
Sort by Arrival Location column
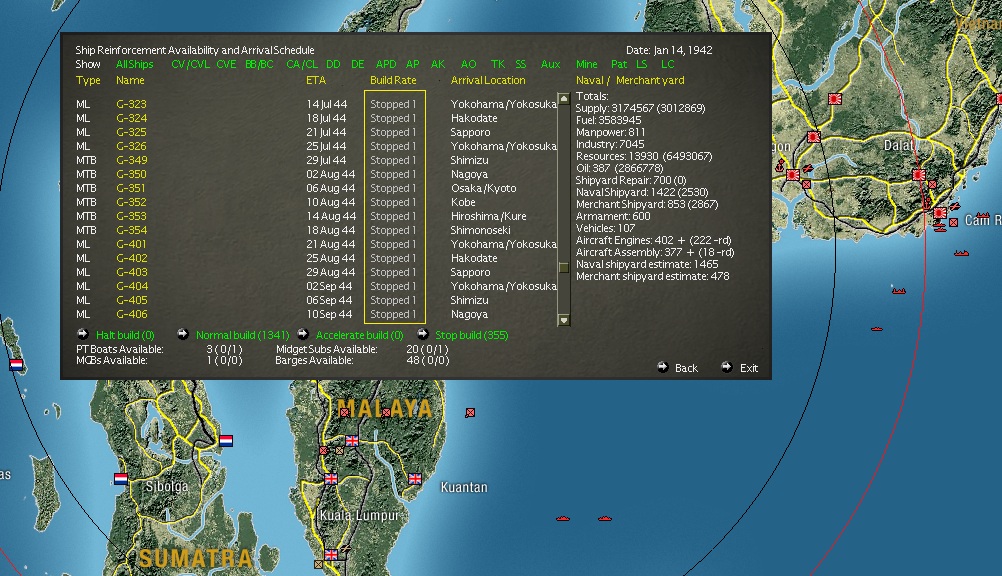[488, 81]
